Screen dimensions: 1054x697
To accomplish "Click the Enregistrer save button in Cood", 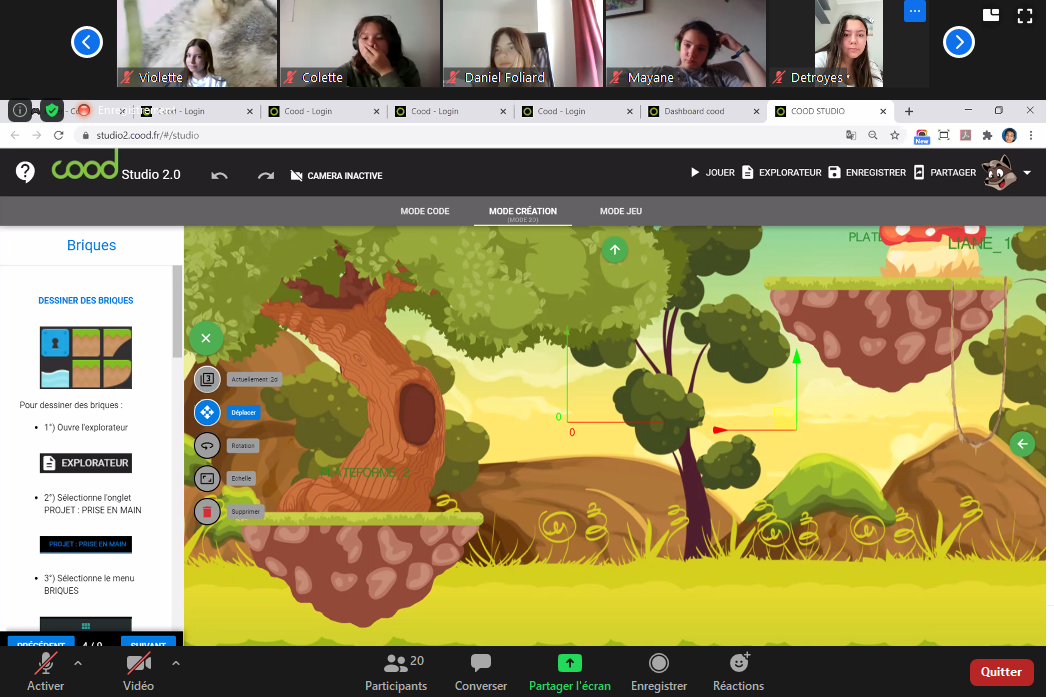I will (x=866, y=172).
